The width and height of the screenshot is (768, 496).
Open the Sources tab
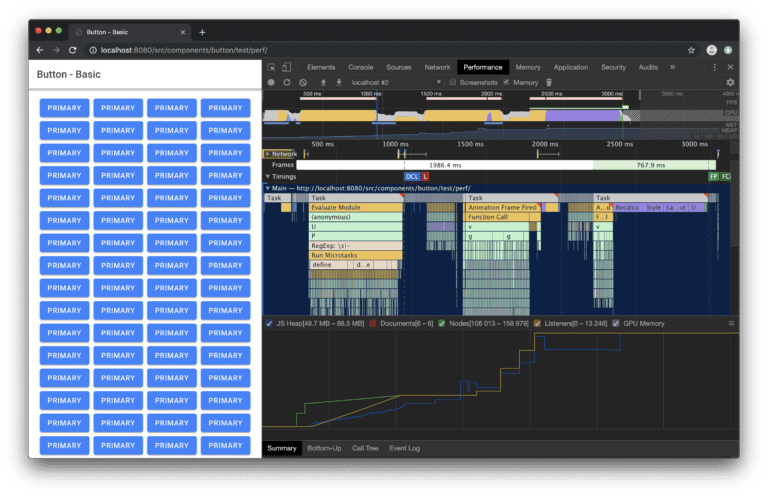click(x=399, y=68)
